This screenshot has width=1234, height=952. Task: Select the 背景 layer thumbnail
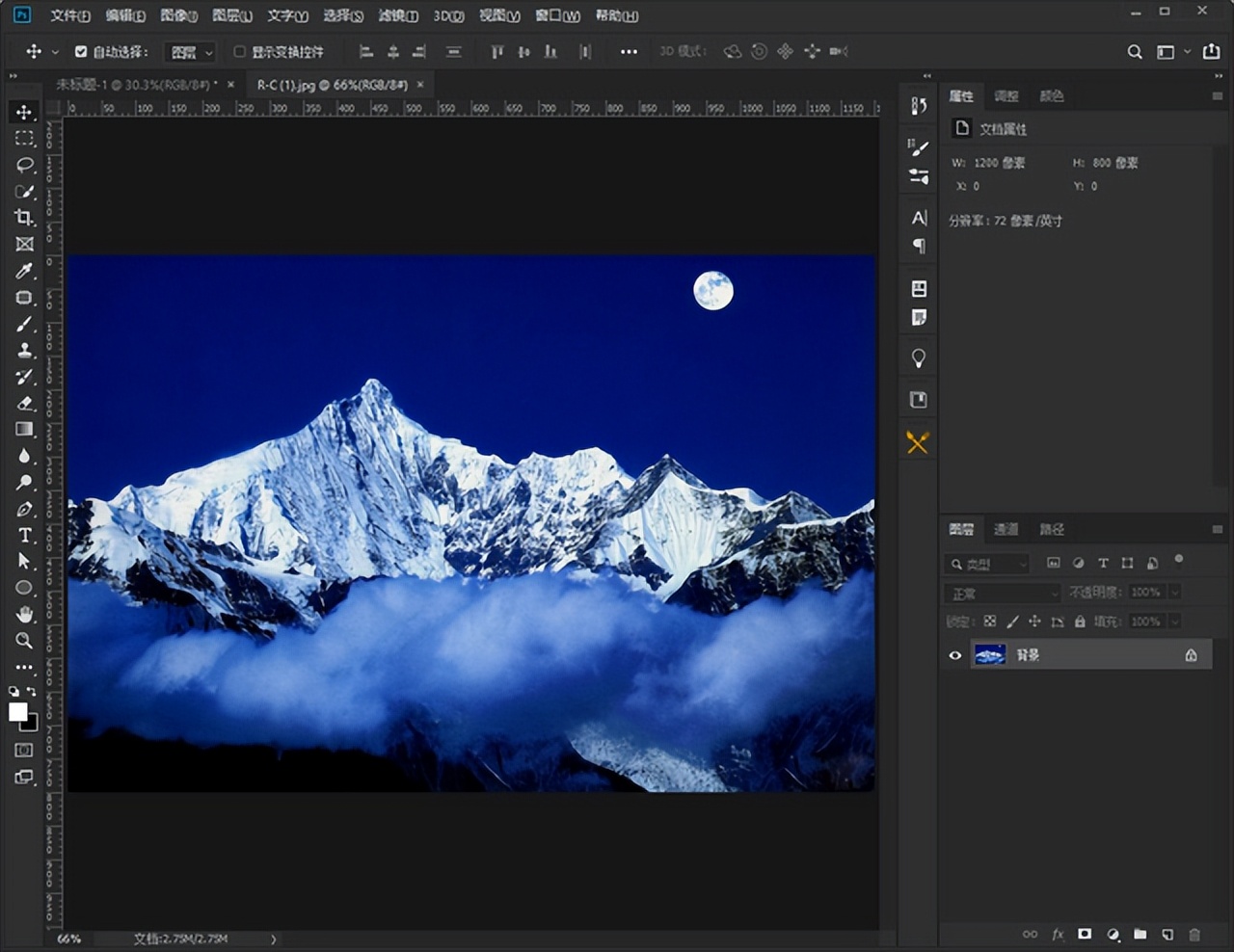click(990, 655)
